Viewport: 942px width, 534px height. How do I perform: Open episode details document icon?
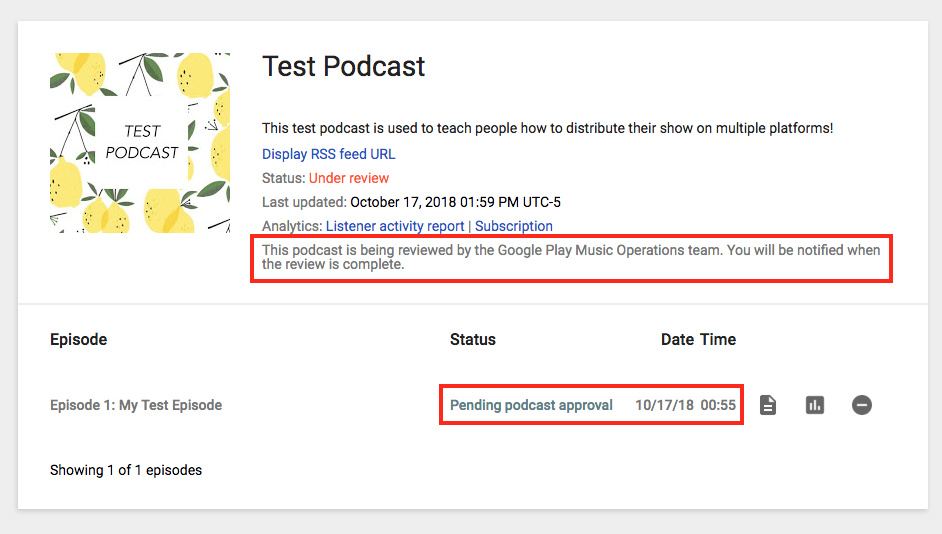pyautogui.click(x=767, y=405)
